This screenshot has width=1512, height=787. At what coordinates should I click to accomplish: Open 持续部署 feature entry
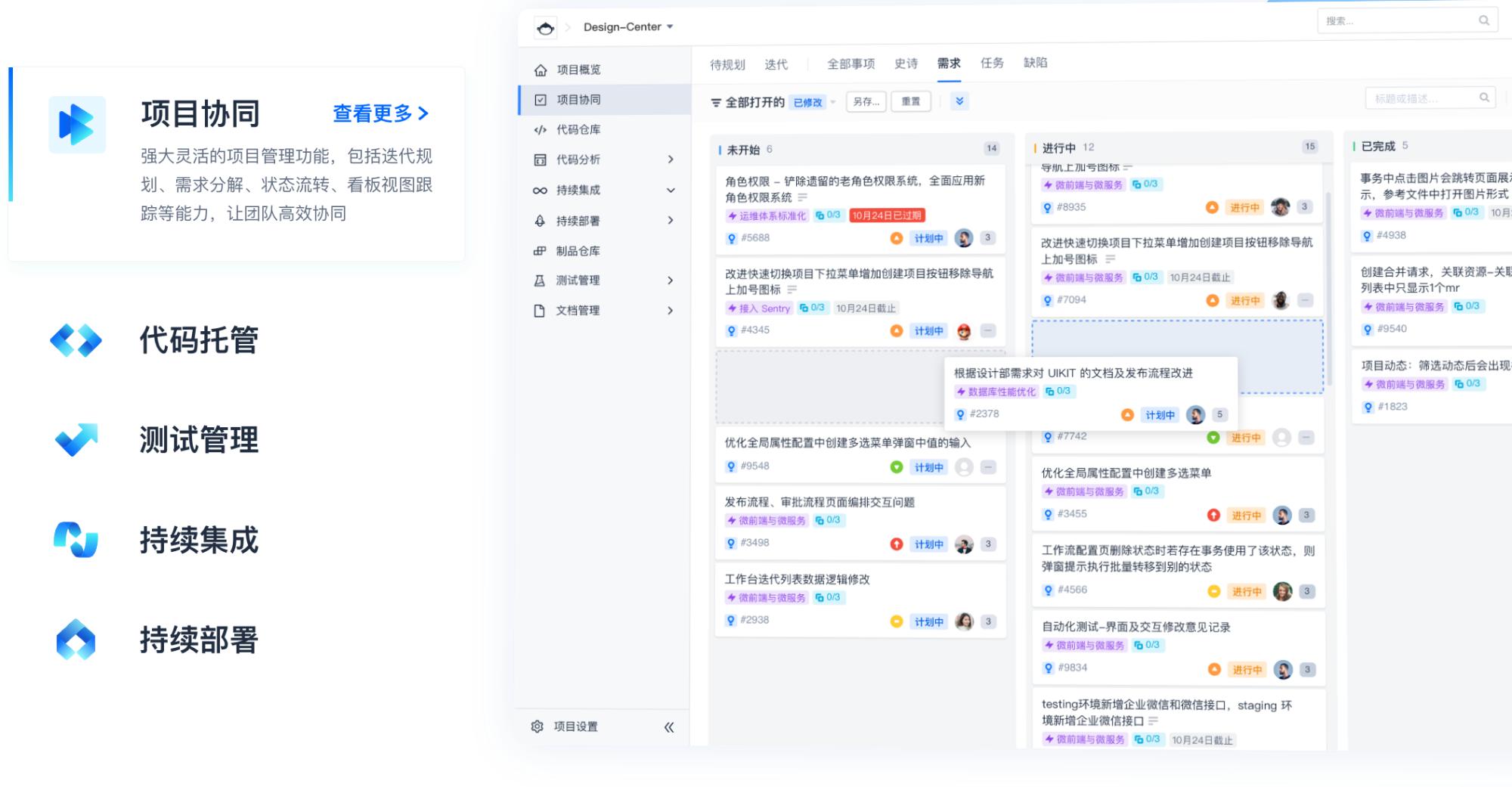pos(199,640)
